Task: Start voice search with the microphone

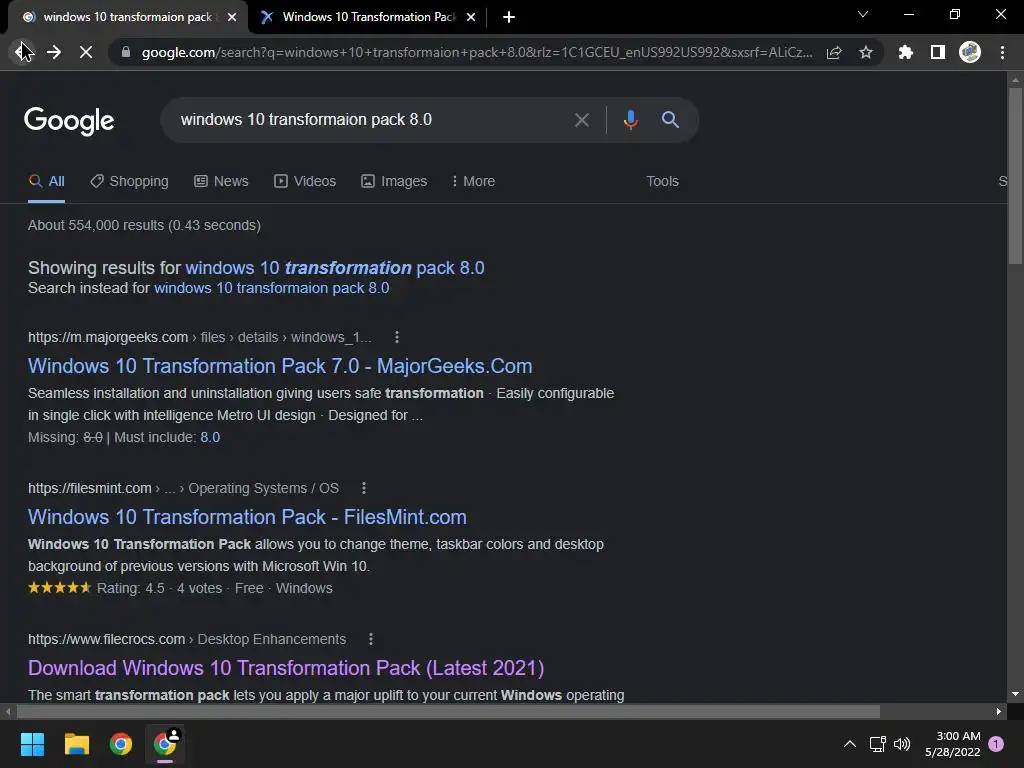Action: point(630,120)
